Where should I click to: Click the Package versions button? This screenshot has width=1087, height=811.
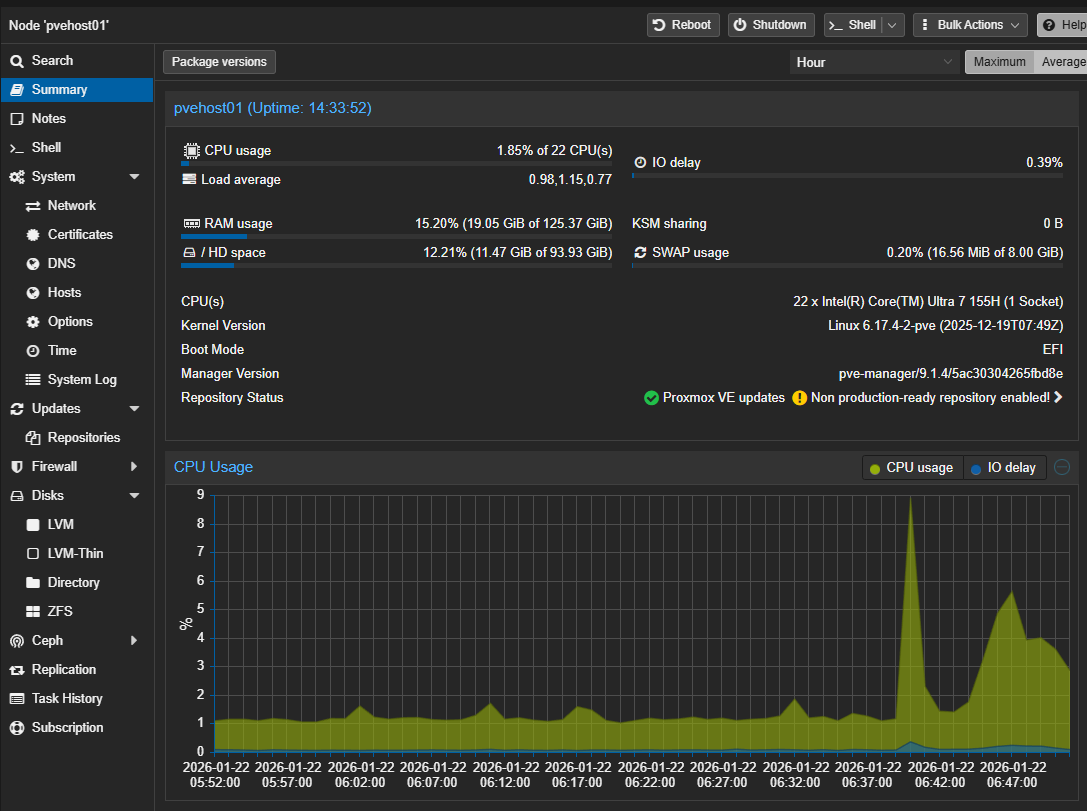(x=219, y=62)
